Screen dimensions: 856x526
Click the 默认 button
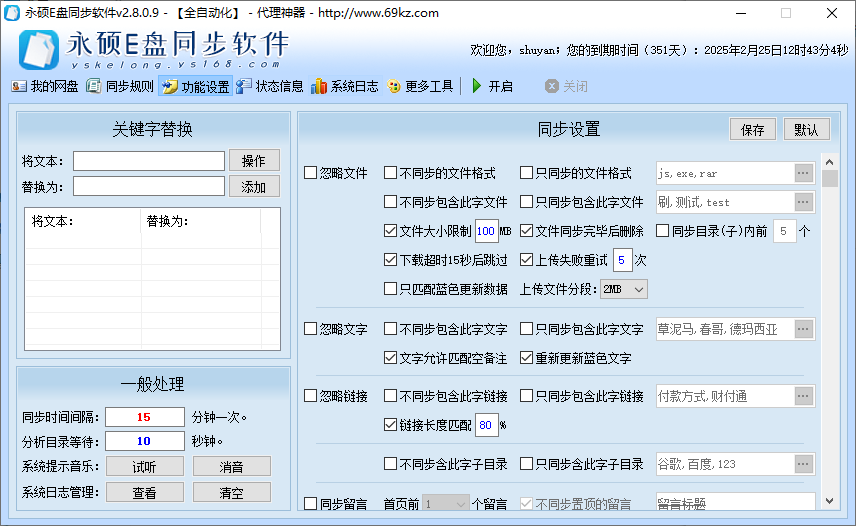tap(806, 129)
